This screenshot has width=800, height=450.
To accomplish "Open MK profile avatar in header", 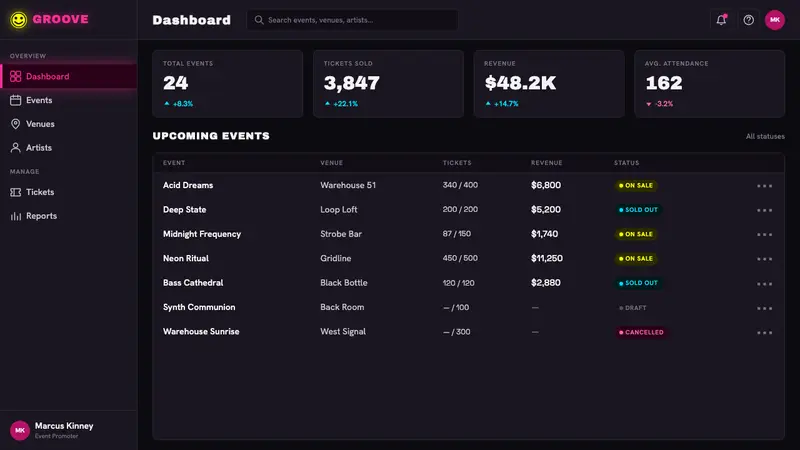I will click(774, 20).
